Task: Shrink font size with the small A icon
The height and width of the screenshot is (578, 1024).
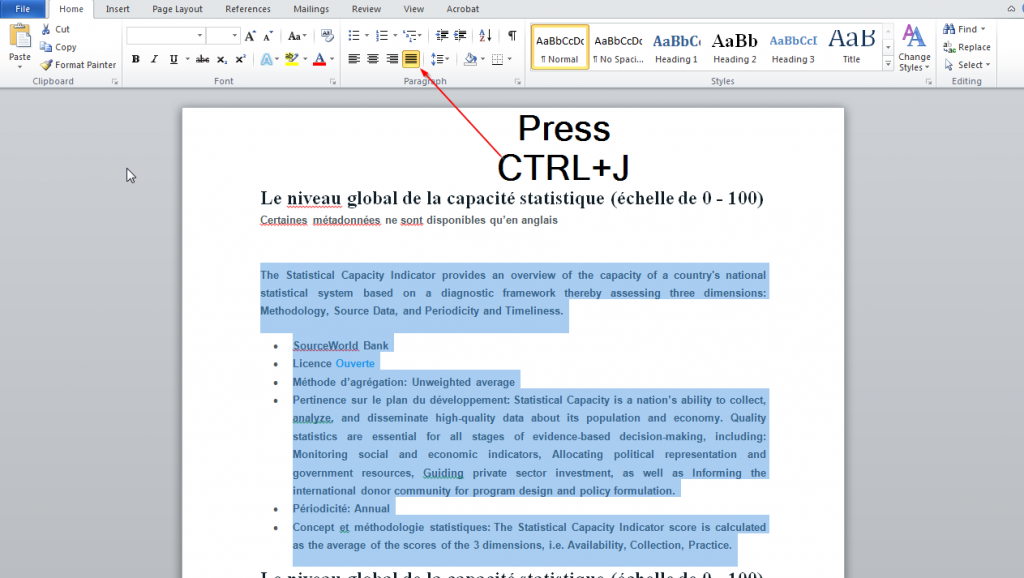Action: pyautogui.click(x=268, y=36)
